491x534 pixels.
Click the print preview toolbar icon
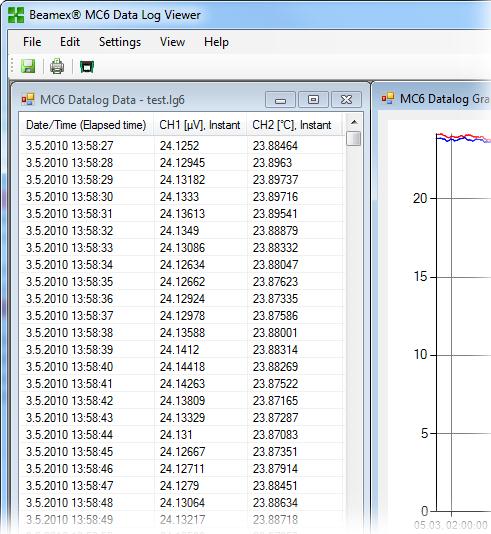coord(87,66)
